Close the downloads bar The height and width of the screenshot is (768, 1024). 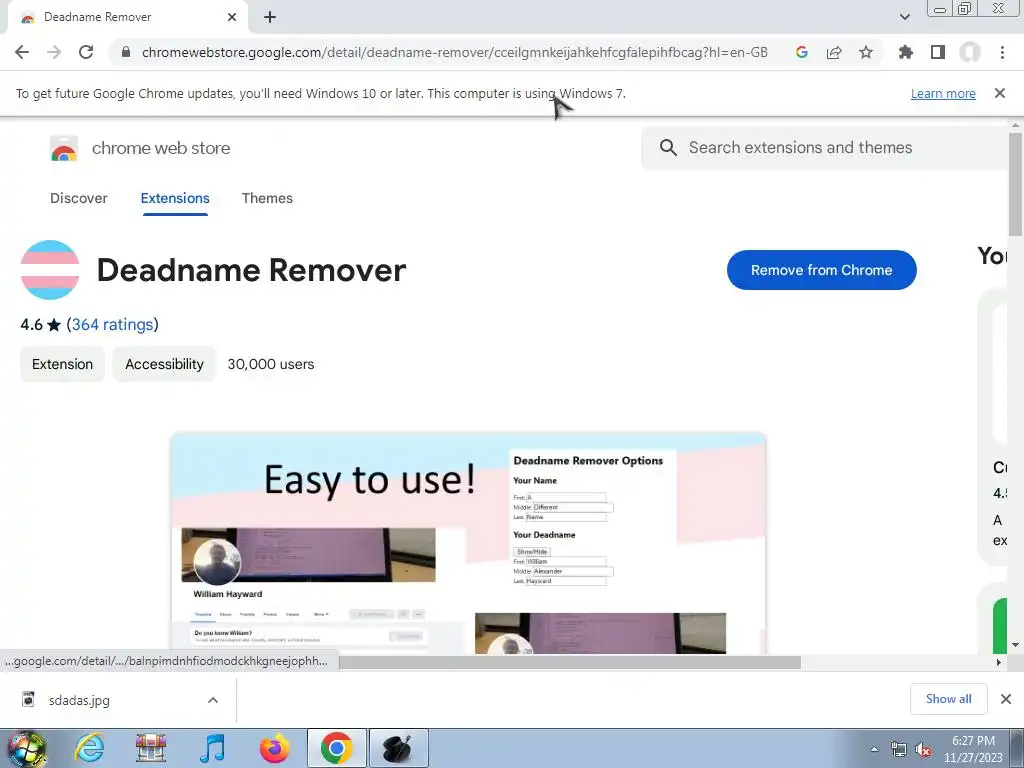[1006, 699]
